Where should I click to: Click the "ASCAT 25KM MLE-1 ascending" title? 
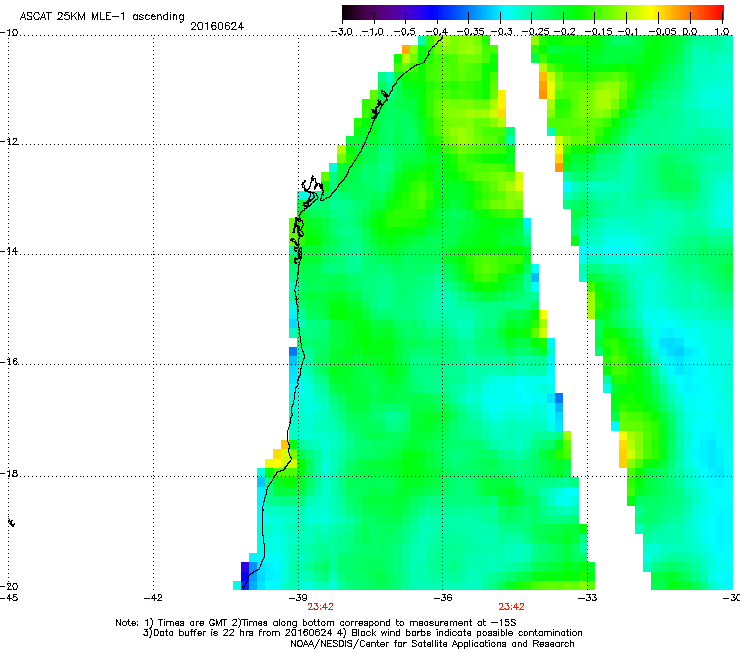coord(102,16)
